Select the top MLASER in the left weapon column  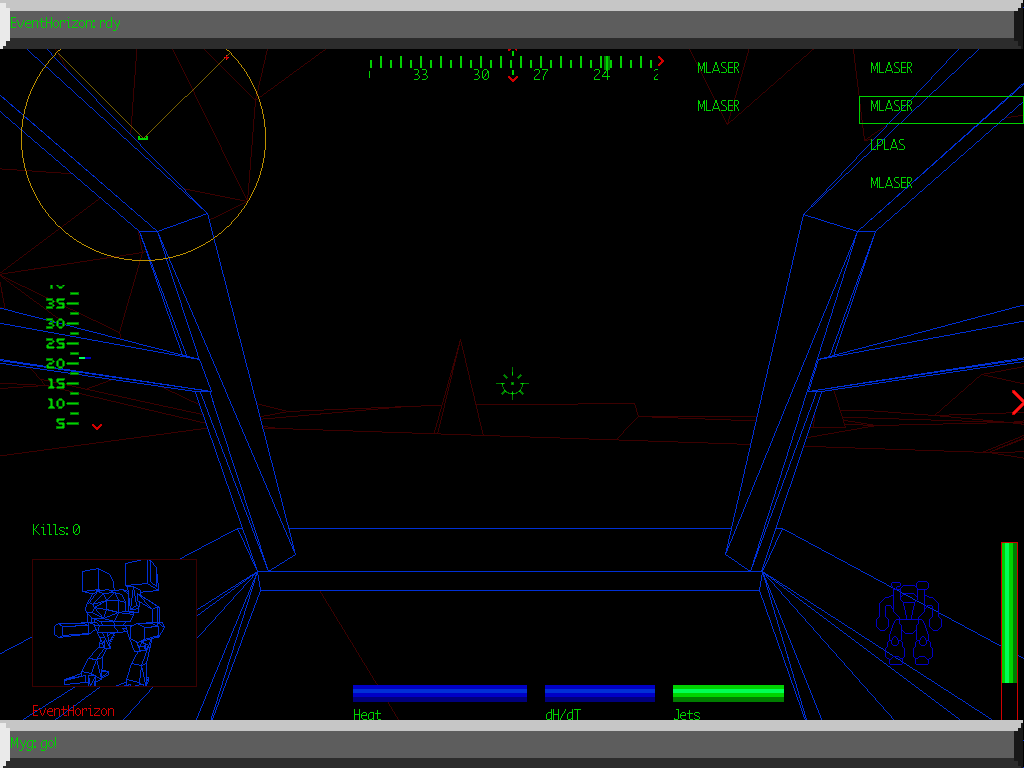coord(718,68)
